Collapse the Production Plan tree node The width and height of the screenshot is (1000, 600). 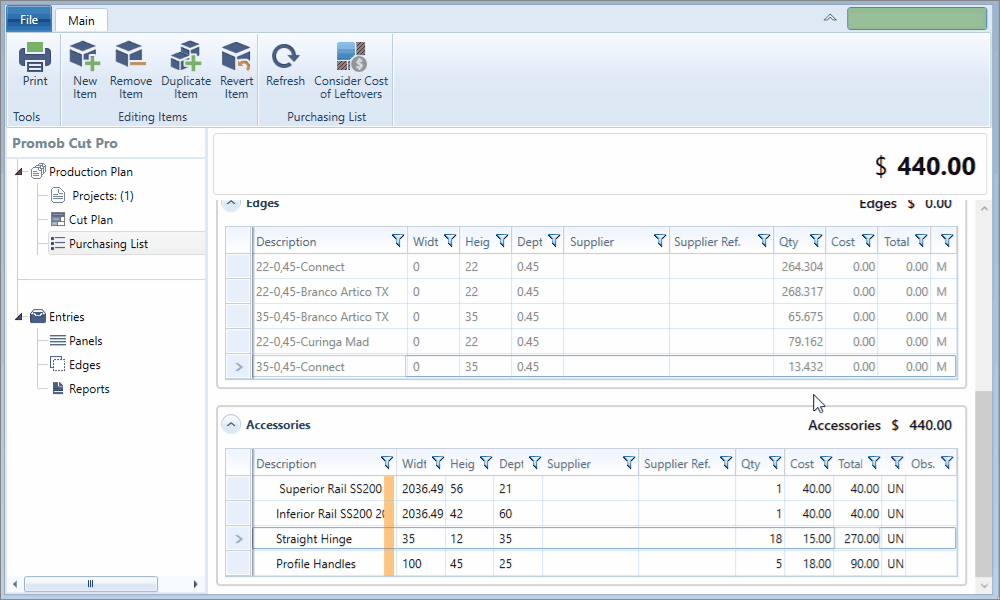(19, 172)
